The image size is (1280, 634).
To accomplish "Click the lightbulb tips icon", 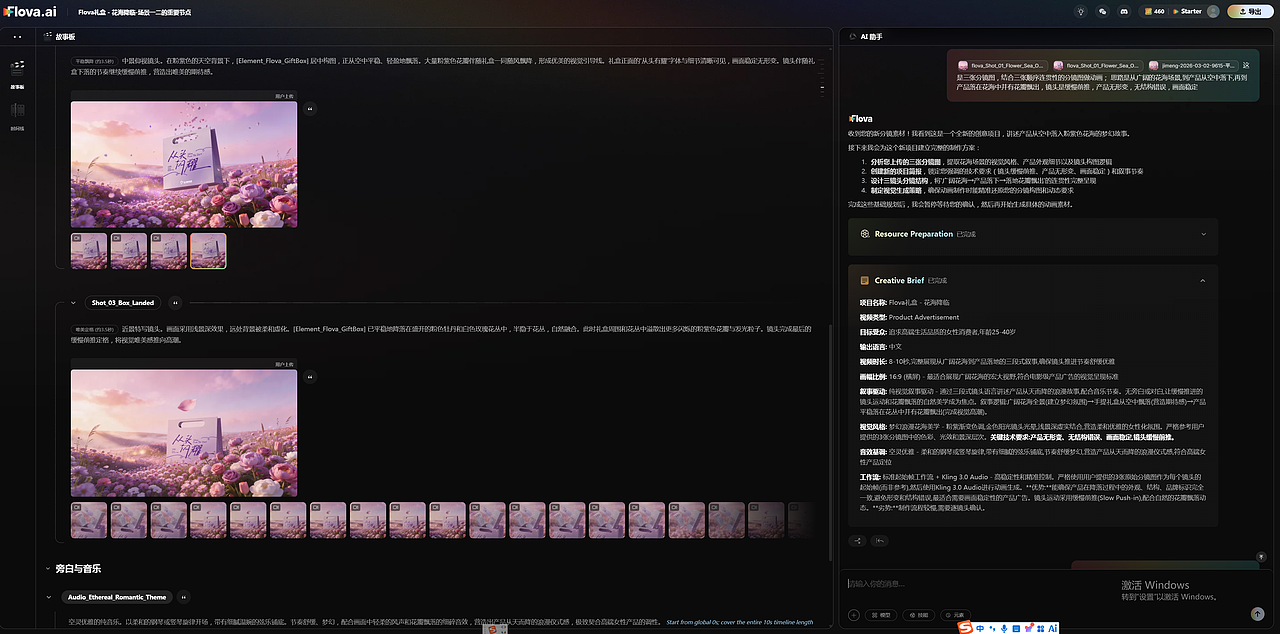I will pos(1080,11).
